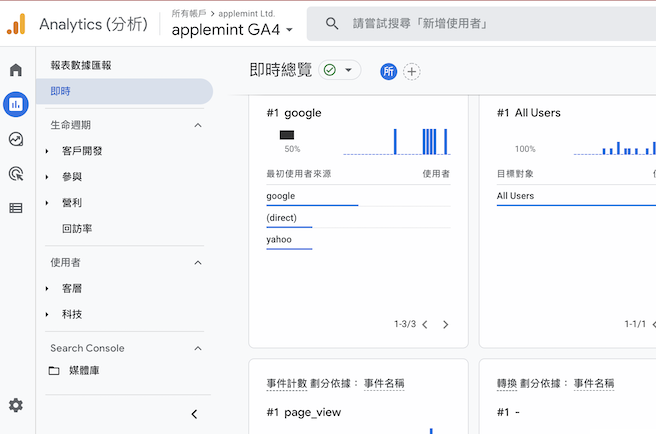Expand the 參與 tree item
Screen dimensions: 656x434
tap(47, 177)
